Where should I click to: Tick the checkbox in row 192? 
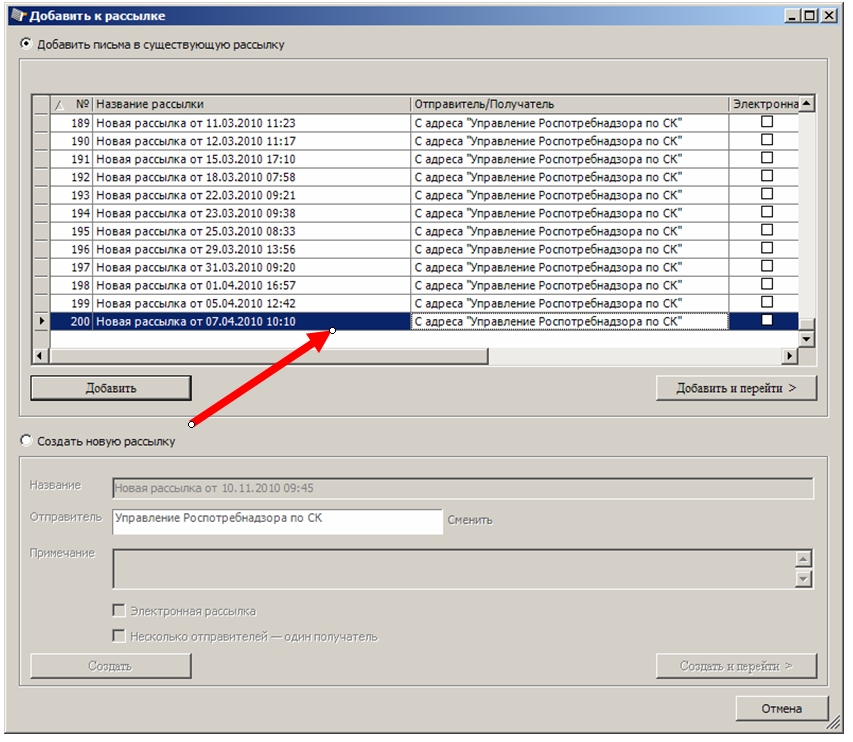(767, 176)
